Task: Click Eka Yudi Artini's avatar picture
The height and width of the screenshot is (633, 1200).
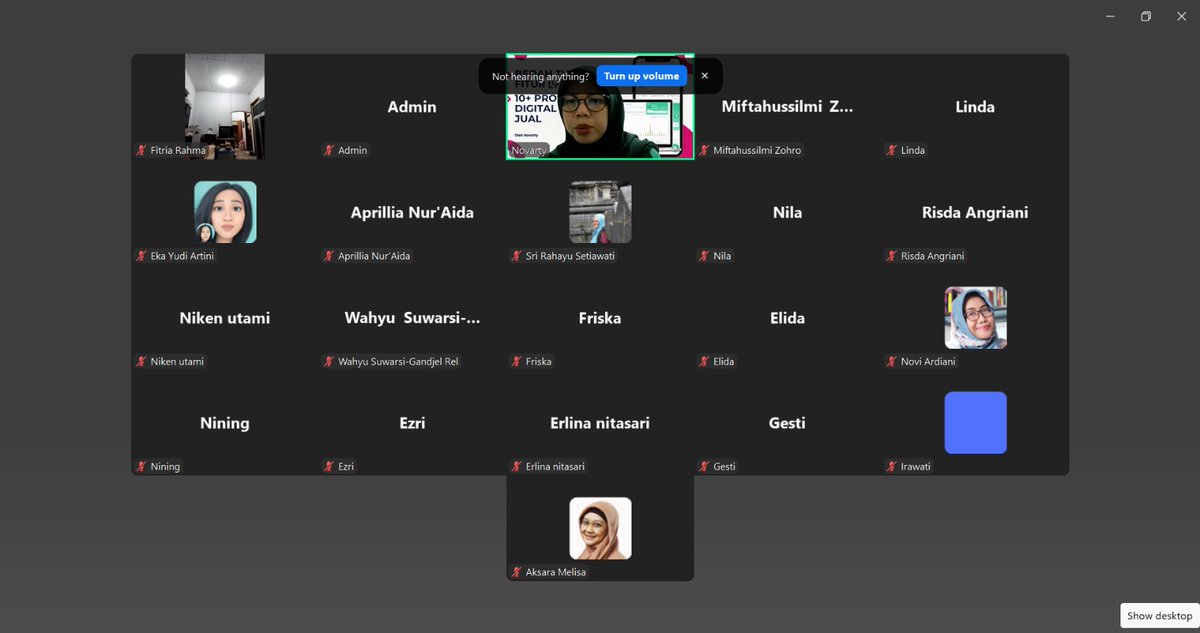Action: pyautogui.click(x=225, y=212)
